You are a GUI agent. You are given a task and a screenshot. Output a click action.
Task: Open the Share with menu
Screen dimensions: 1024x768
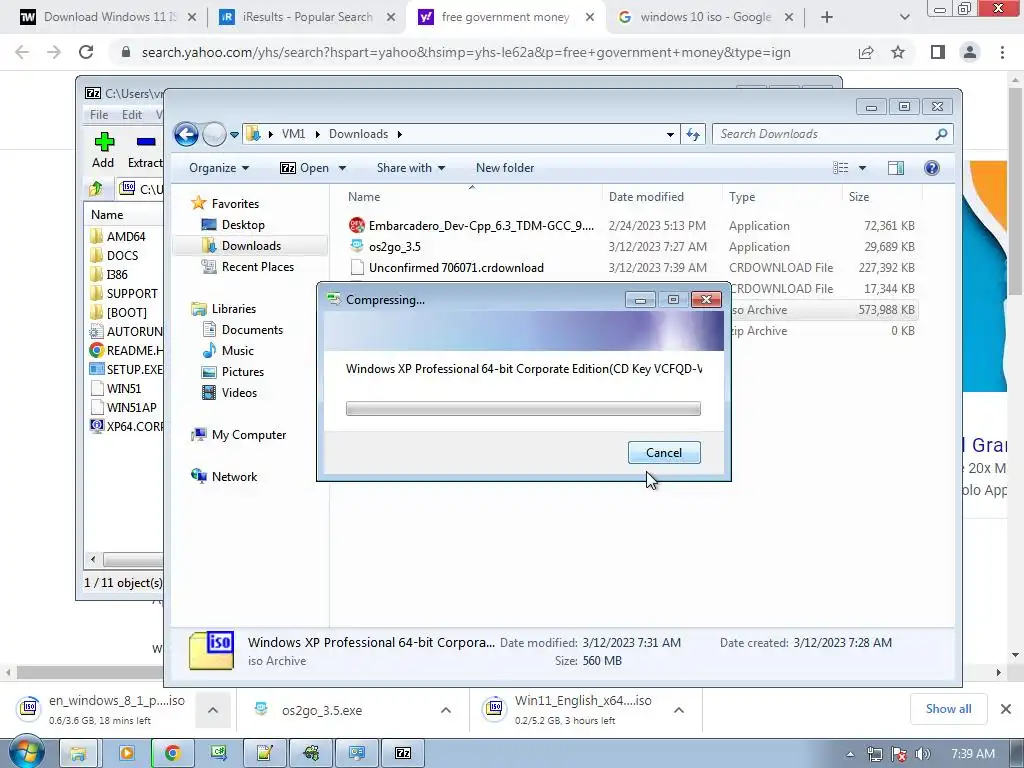pos(411,168)
